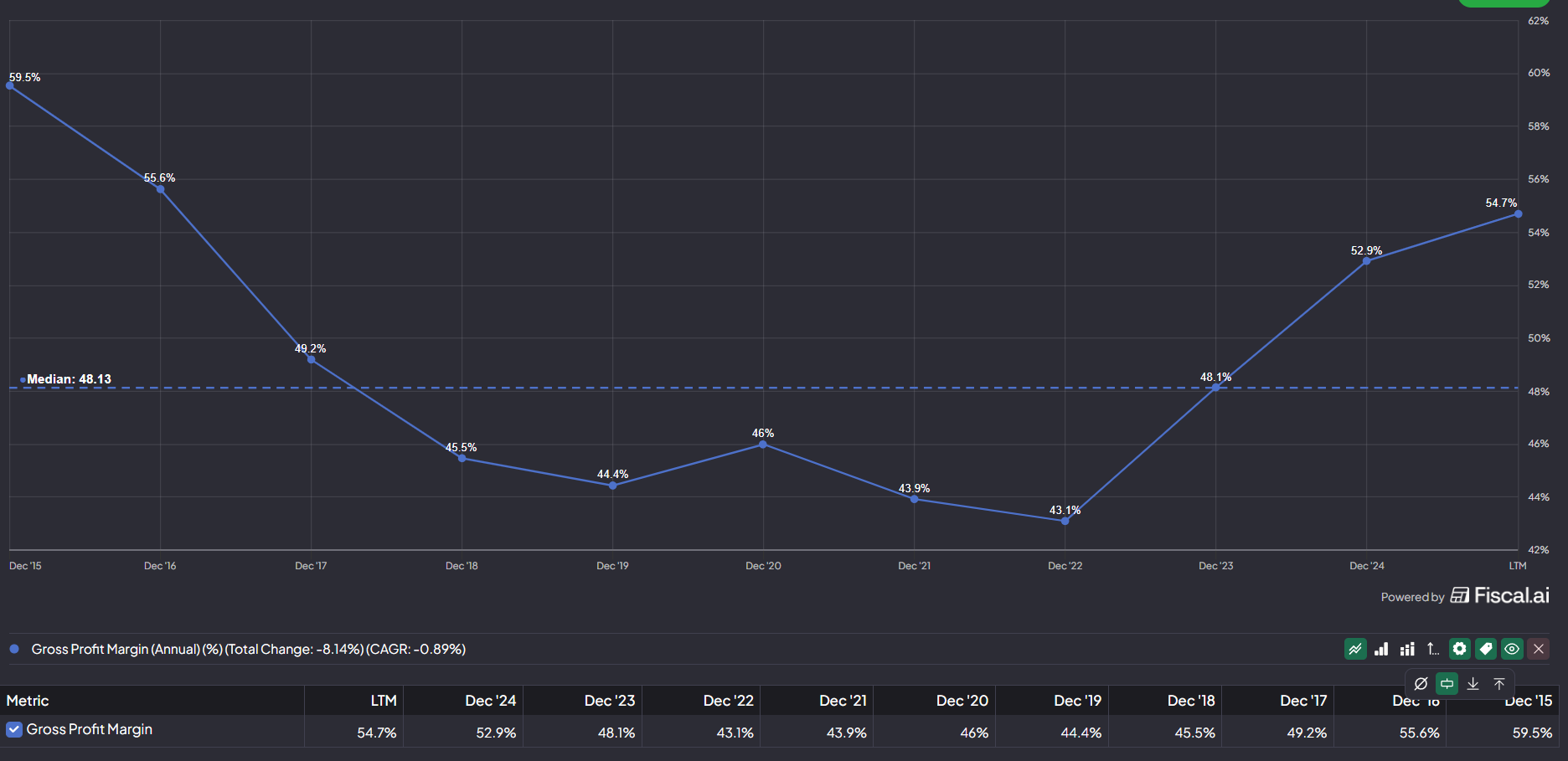
Task: Select the line chart type icon
Action: (1354, 649)
